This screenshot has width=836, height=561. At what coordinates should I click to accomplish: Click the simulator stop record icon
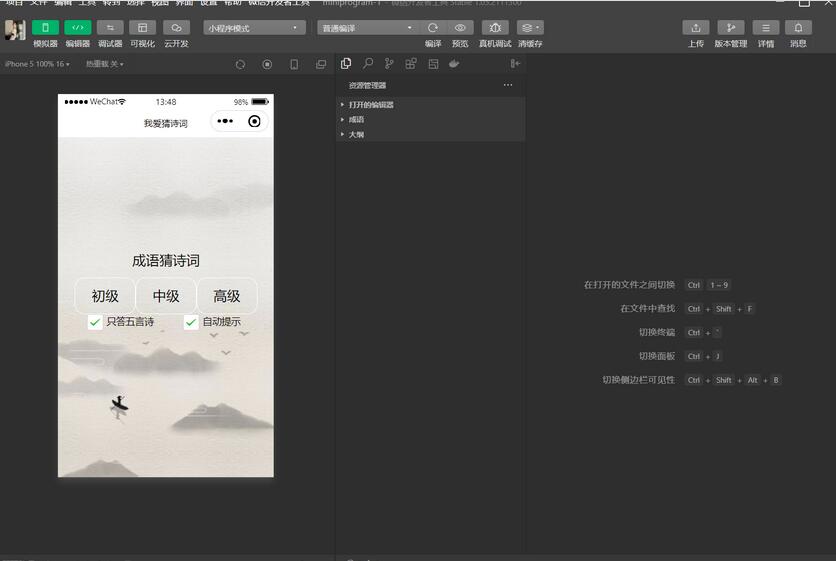coord(267,65)
